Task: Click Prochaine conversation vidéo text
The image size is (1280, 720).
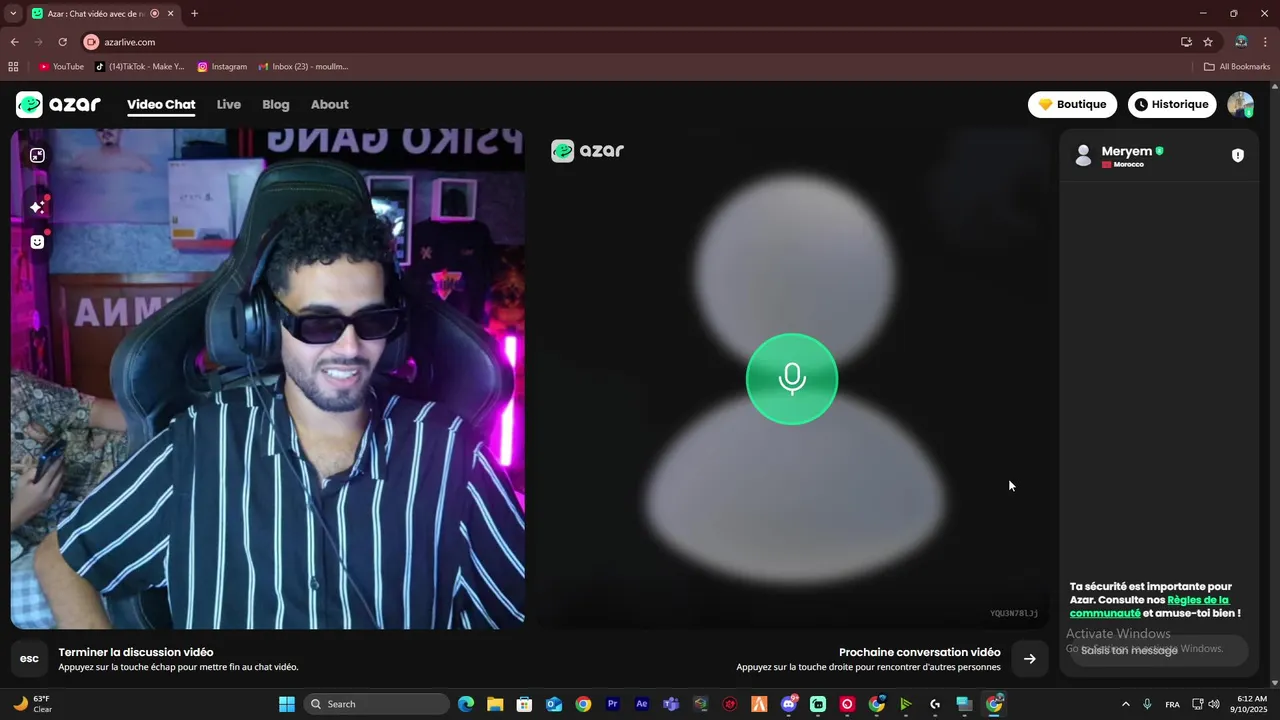Action: tap(920, 652)
